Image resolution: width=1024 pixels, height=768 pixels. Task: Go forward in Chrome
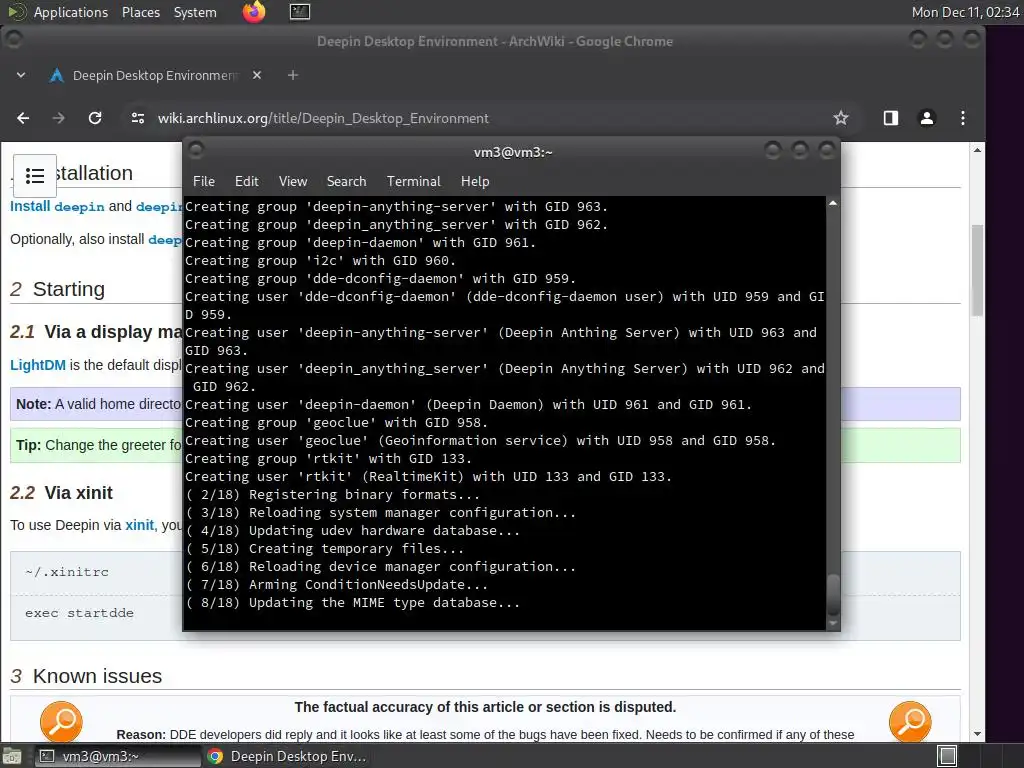pos(59,118)
